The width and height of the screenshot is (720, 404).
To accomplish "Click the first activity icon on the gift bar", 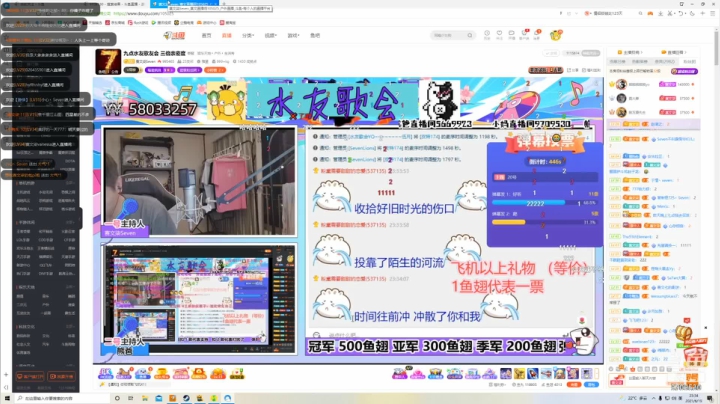I will (106, 373).
